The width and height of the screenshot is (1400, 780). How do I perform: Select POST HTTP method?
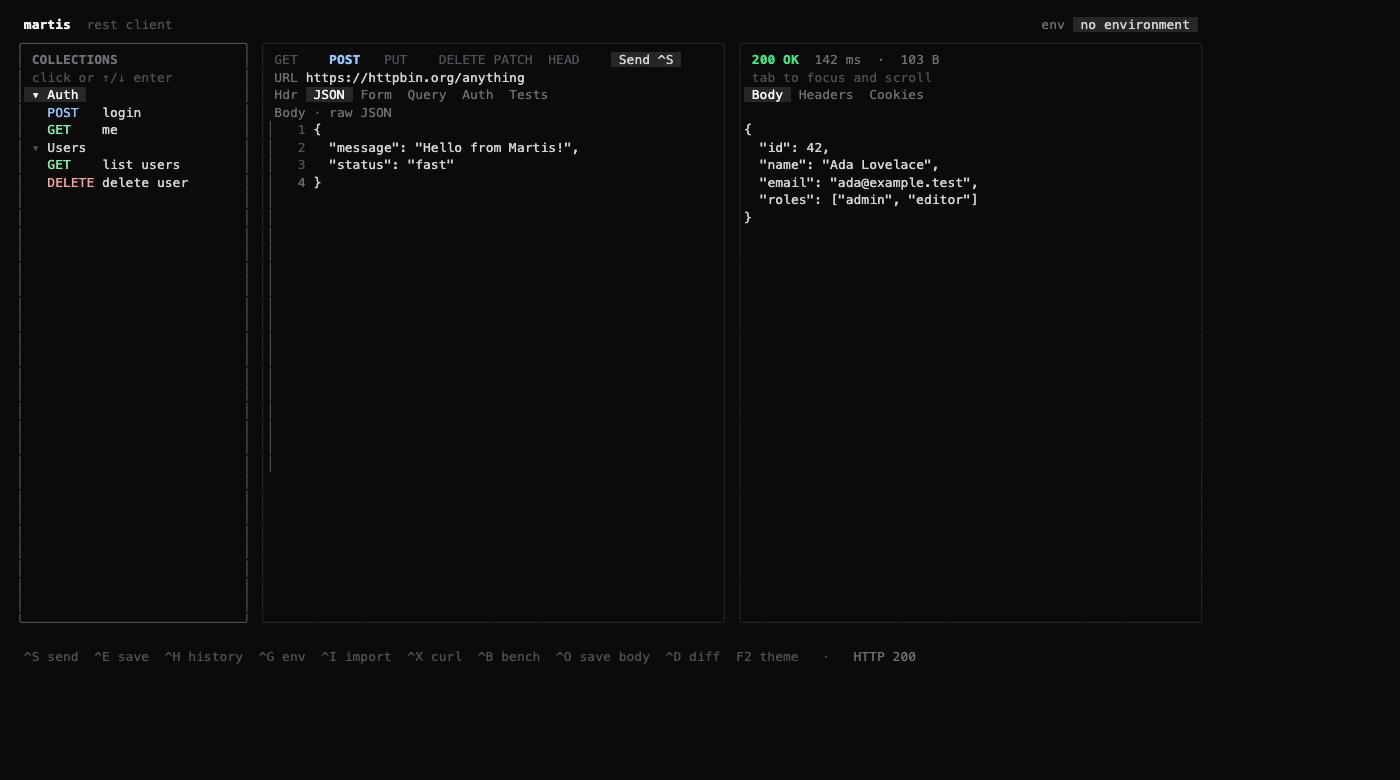pyautogui.click(x=344, y=60)
